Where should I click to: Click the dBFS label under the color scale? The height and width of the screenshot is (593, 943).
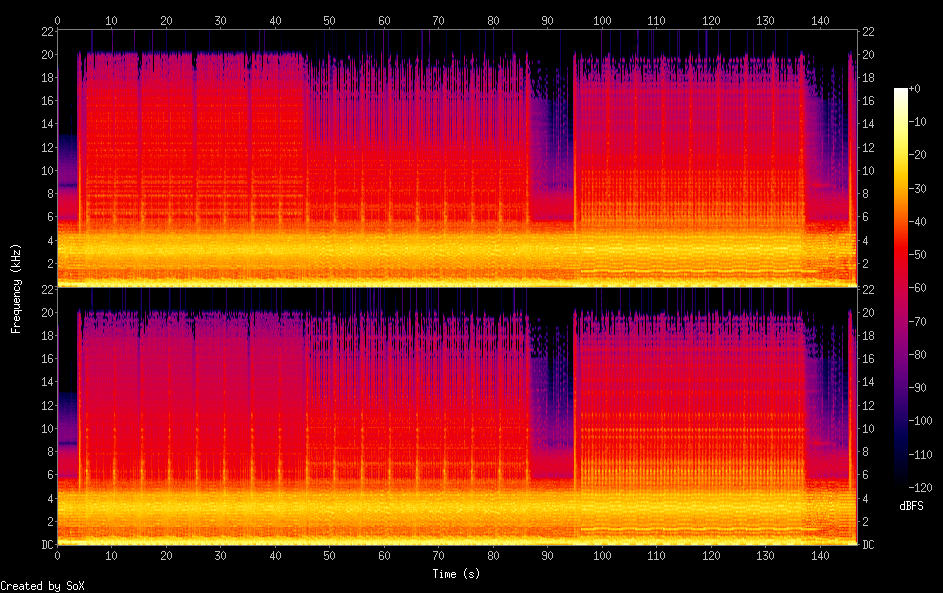click(911, 506)
